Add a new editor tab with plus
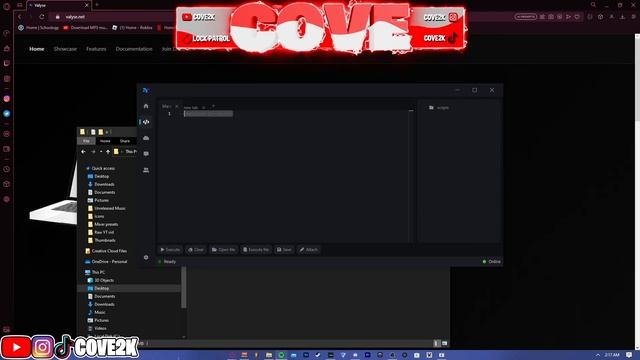The image size is (640, 360). (213, 107)
